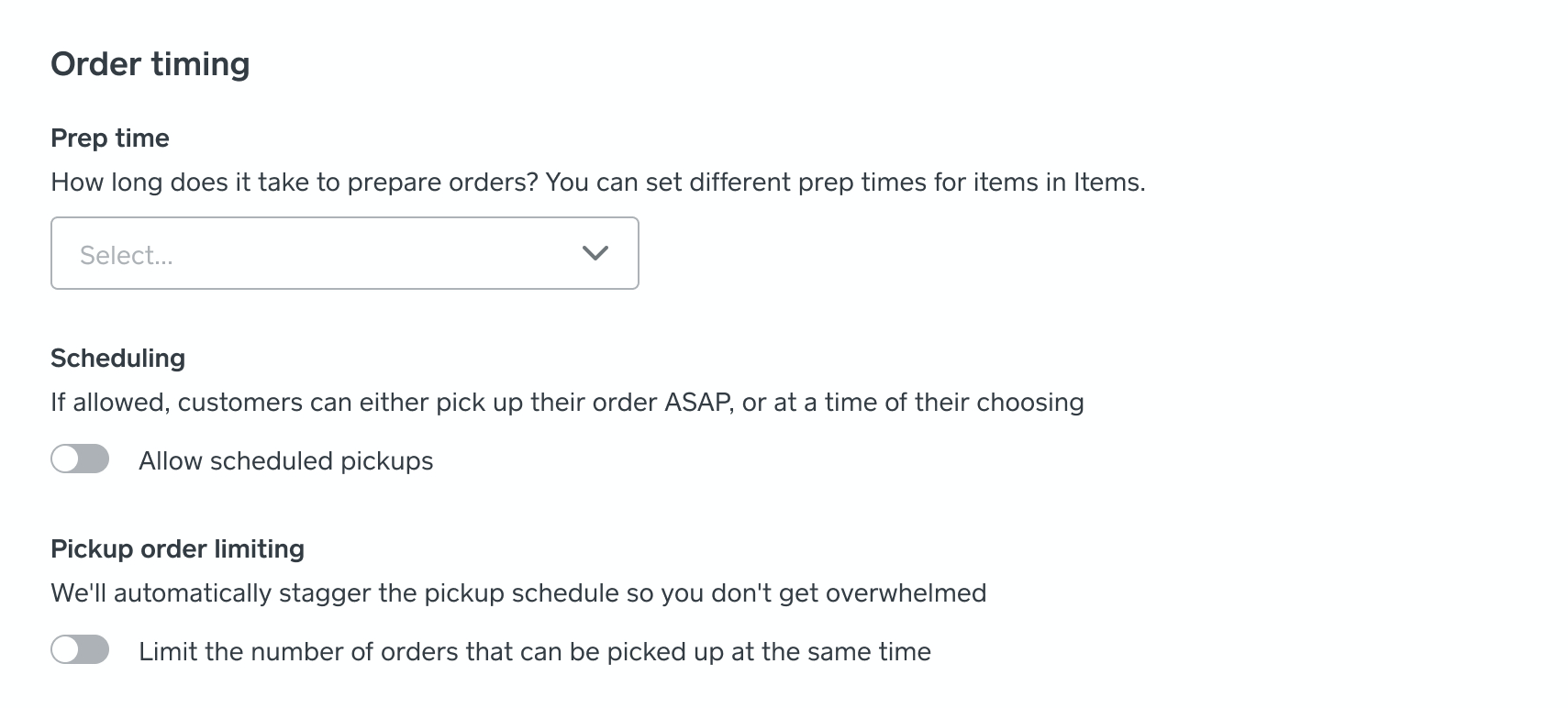Click the "Prep time" subheading
Screen dimensions: 1568x708
110,138
